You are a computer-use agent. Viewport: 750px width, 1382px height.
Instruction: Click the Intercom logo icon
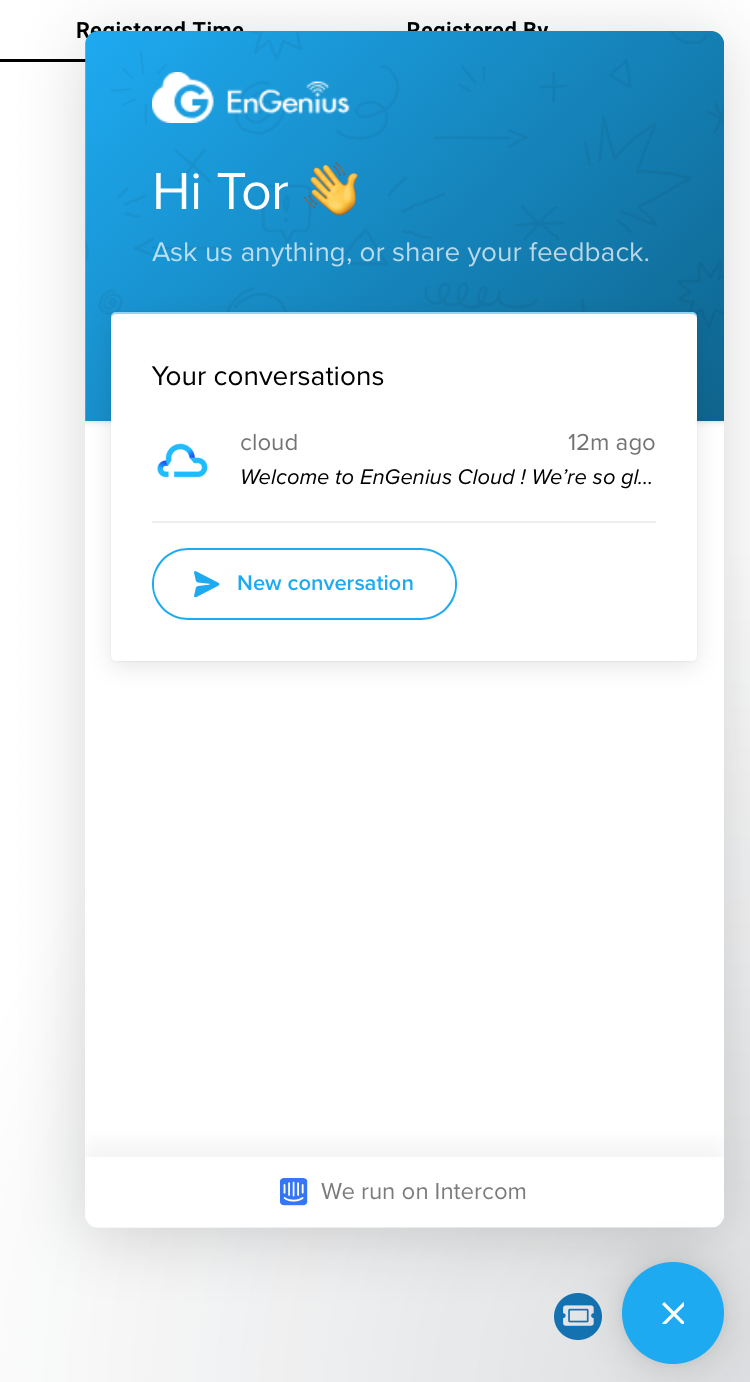coord(293,1191)
